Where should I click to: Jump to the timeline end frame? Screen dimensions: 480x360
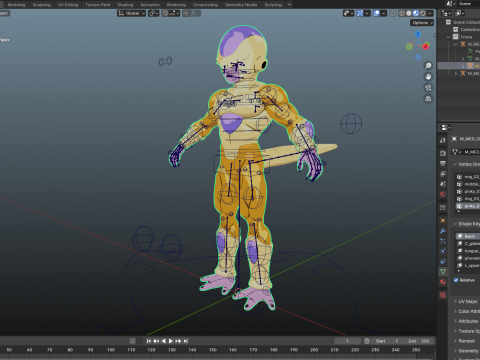[x=186, y=341]
